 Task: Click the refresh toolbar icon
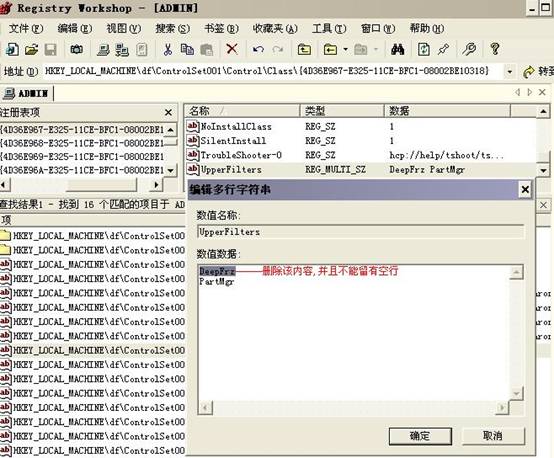click(x=424, y=49)
